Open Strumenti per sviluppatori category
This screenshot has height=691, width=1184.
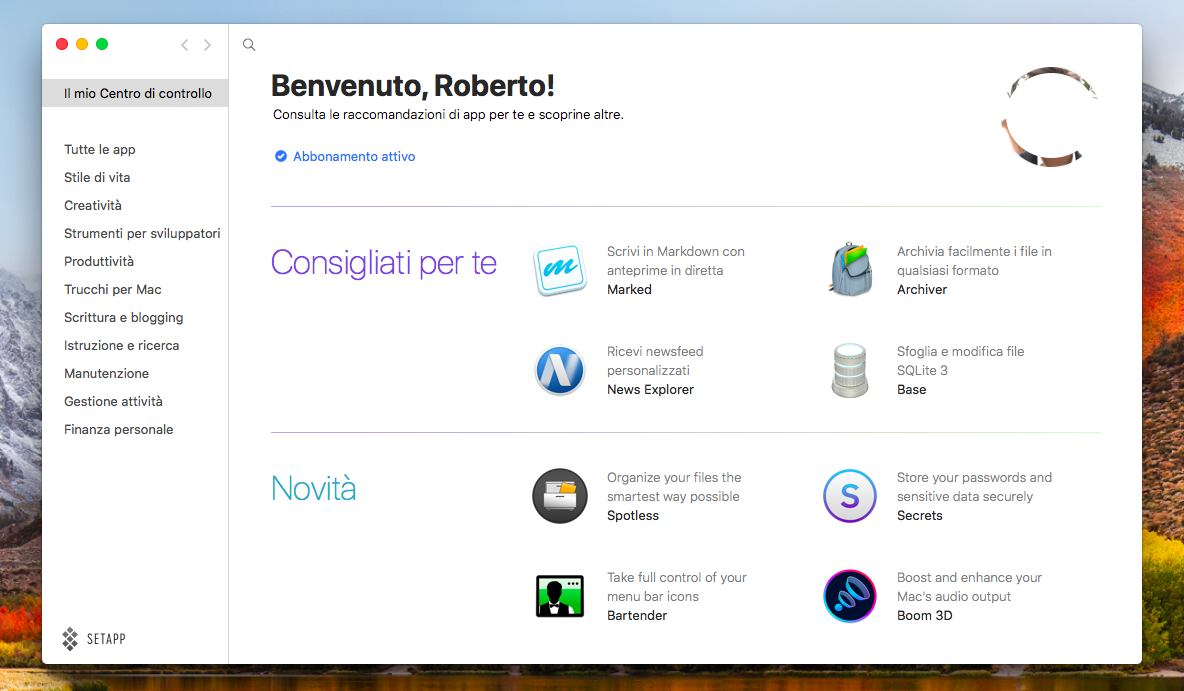tap(142, 233)
